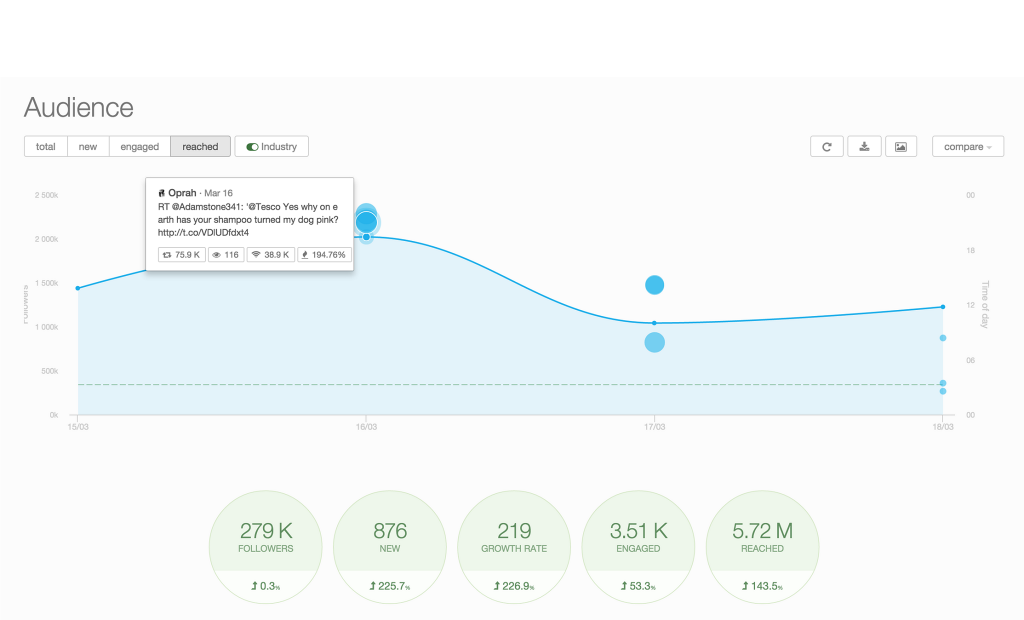
Task: Click the 194.76% engagement badge in tooltip
Action: pyautogui.click(x=324, y=255)
